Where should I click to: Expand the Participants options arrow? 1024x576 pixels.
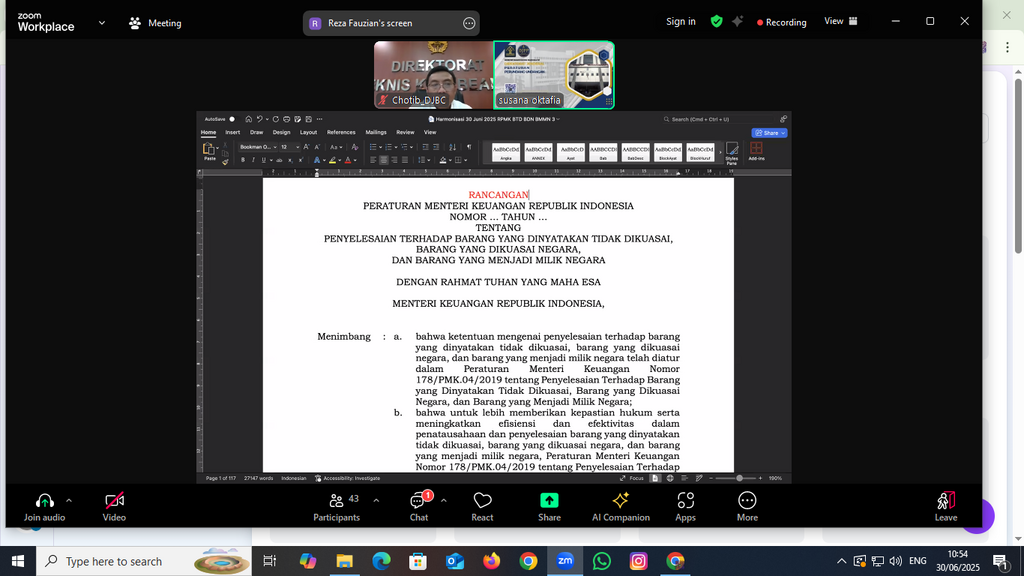(x=376, y=501)
